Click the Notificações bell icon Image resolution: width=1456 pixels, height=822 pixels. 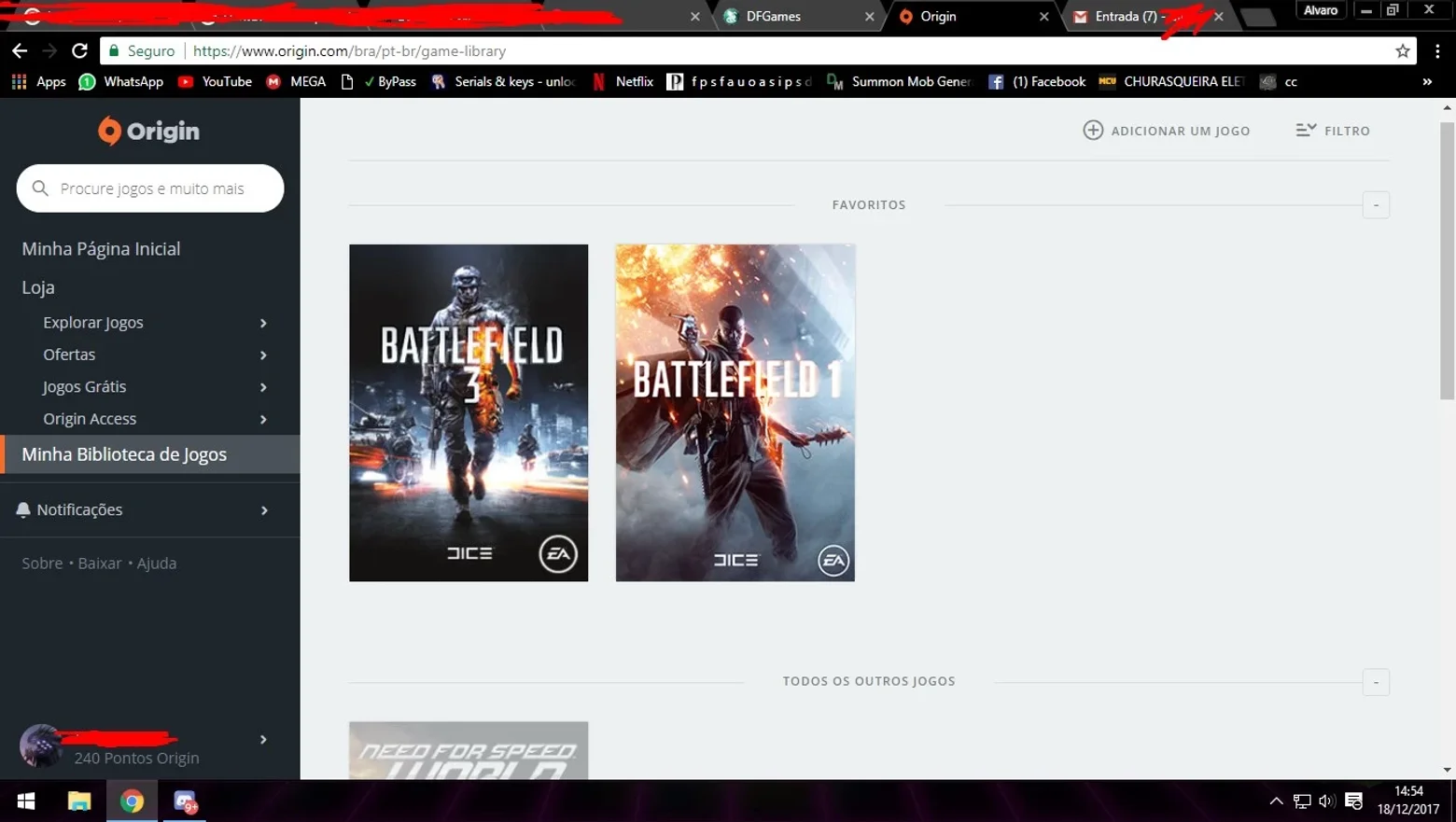[x=23, y=509]
